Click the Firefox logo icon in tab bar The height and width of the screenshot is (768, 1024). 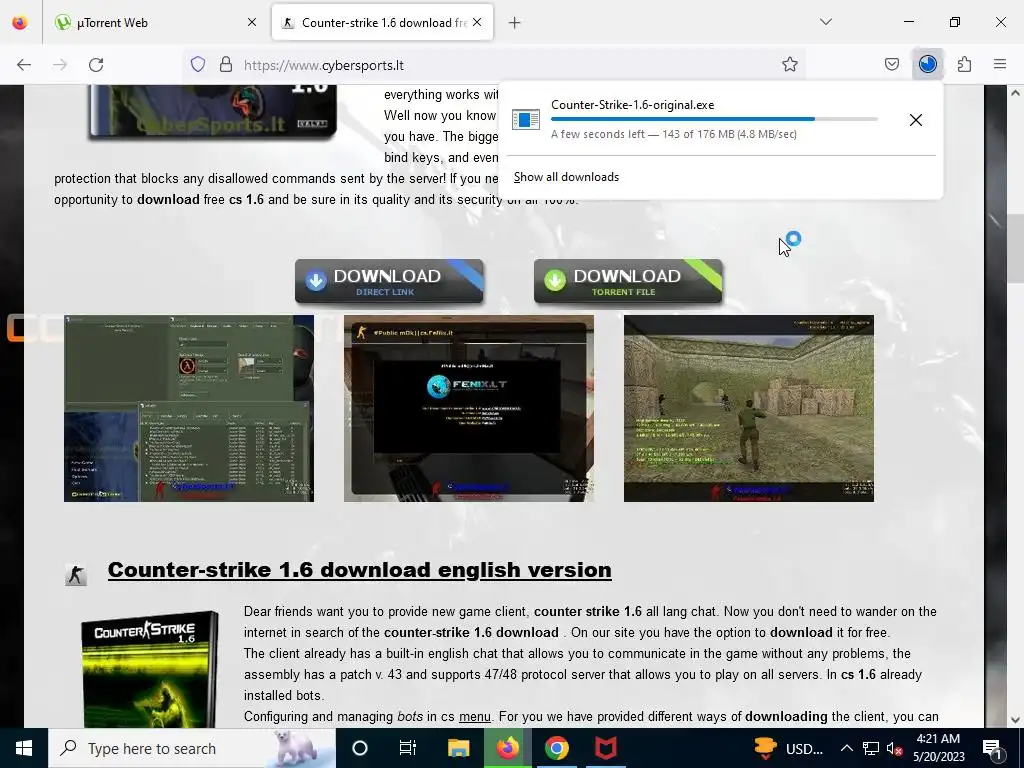(20, 22)
